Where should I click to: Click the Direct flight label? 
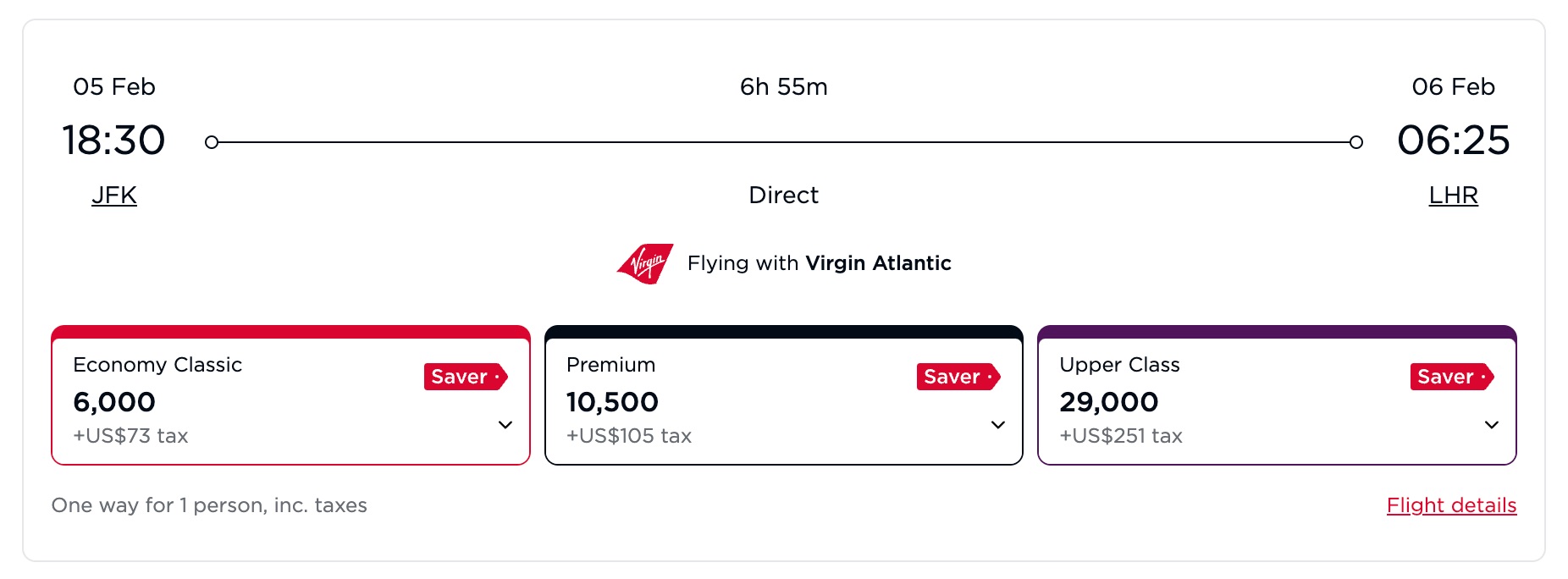tap(783, 195)
